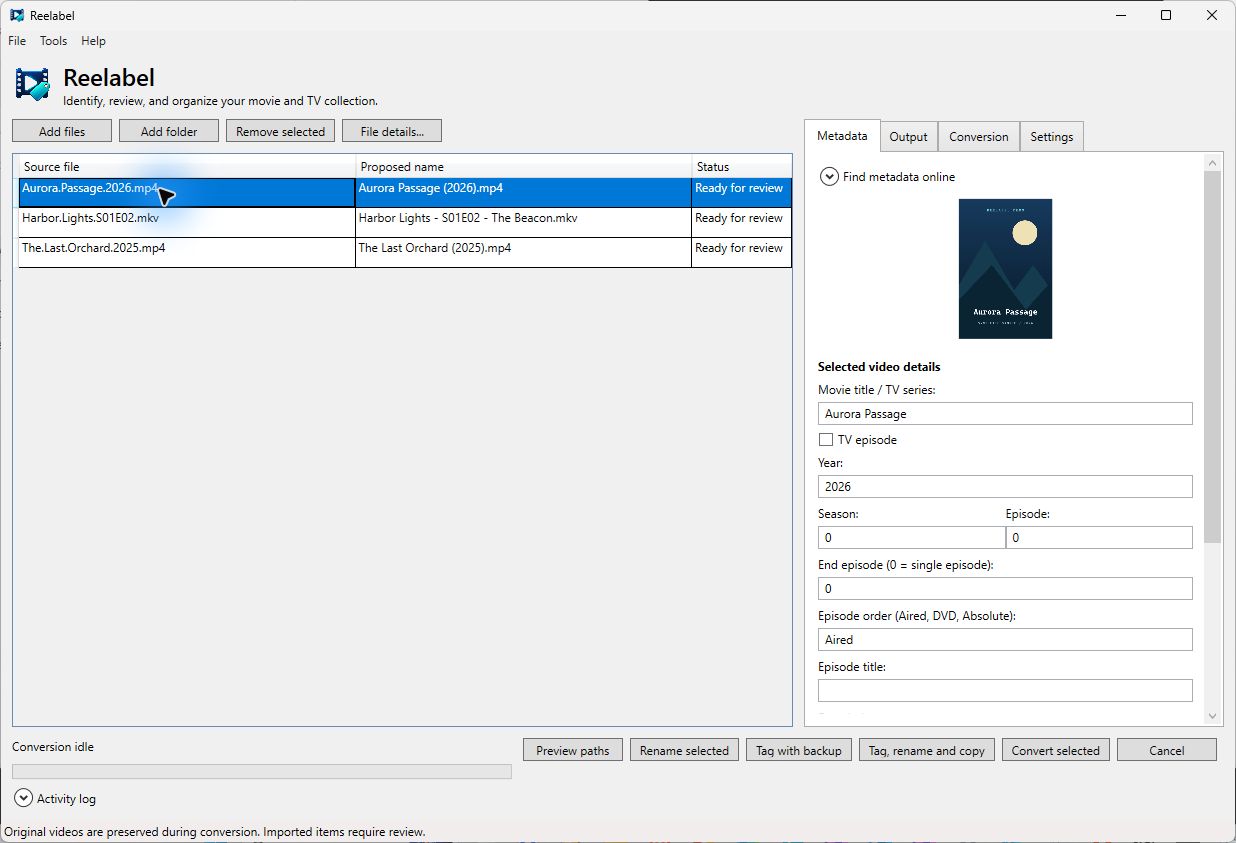Viewport: 1236px width, 843px height.
Task: Click the Conversion idle status text
Action: (x=53, y=747)
